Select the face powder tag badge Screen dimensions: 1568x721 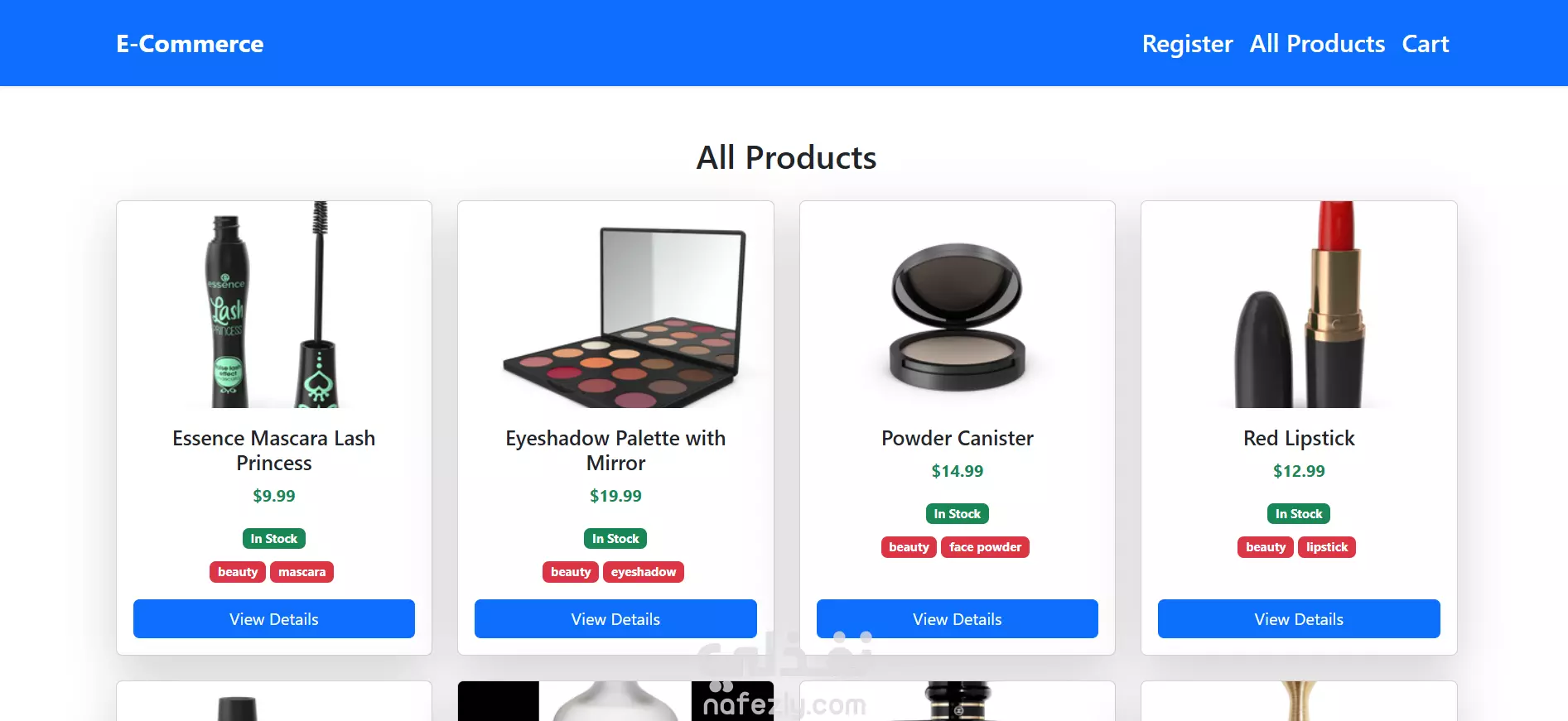(x=985, y=547)
